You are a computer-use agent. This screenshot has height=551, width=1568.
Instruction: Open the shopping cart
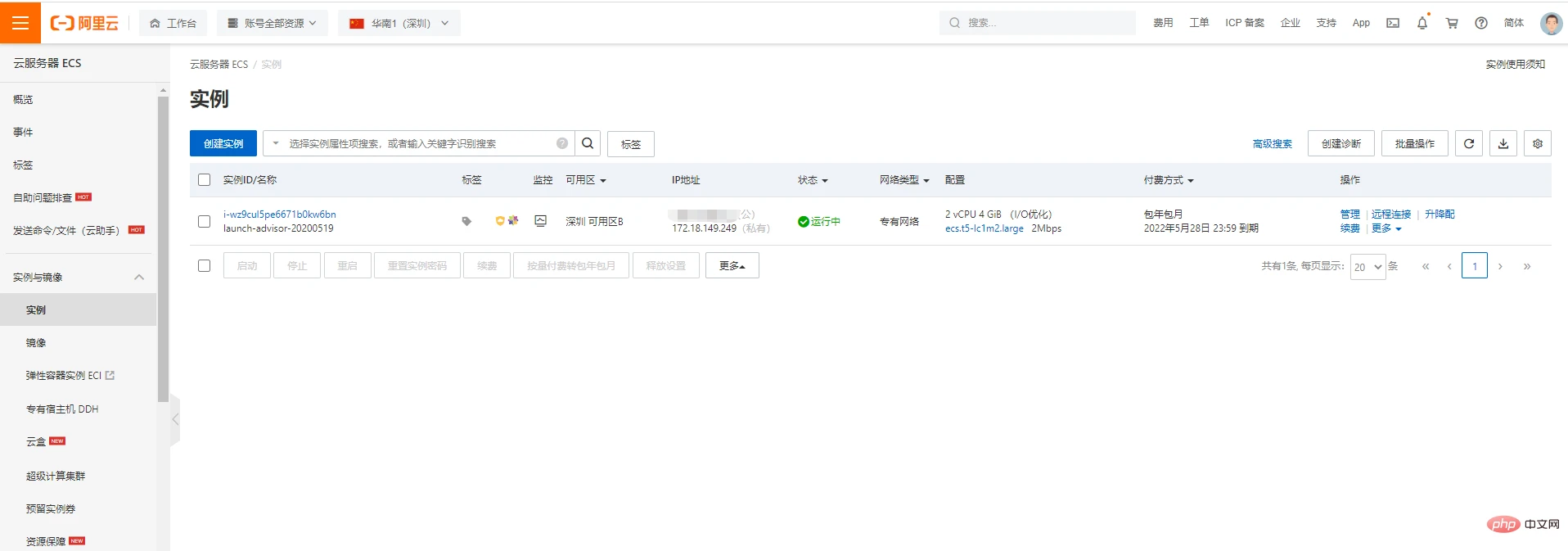click(x=1452, y=23)
